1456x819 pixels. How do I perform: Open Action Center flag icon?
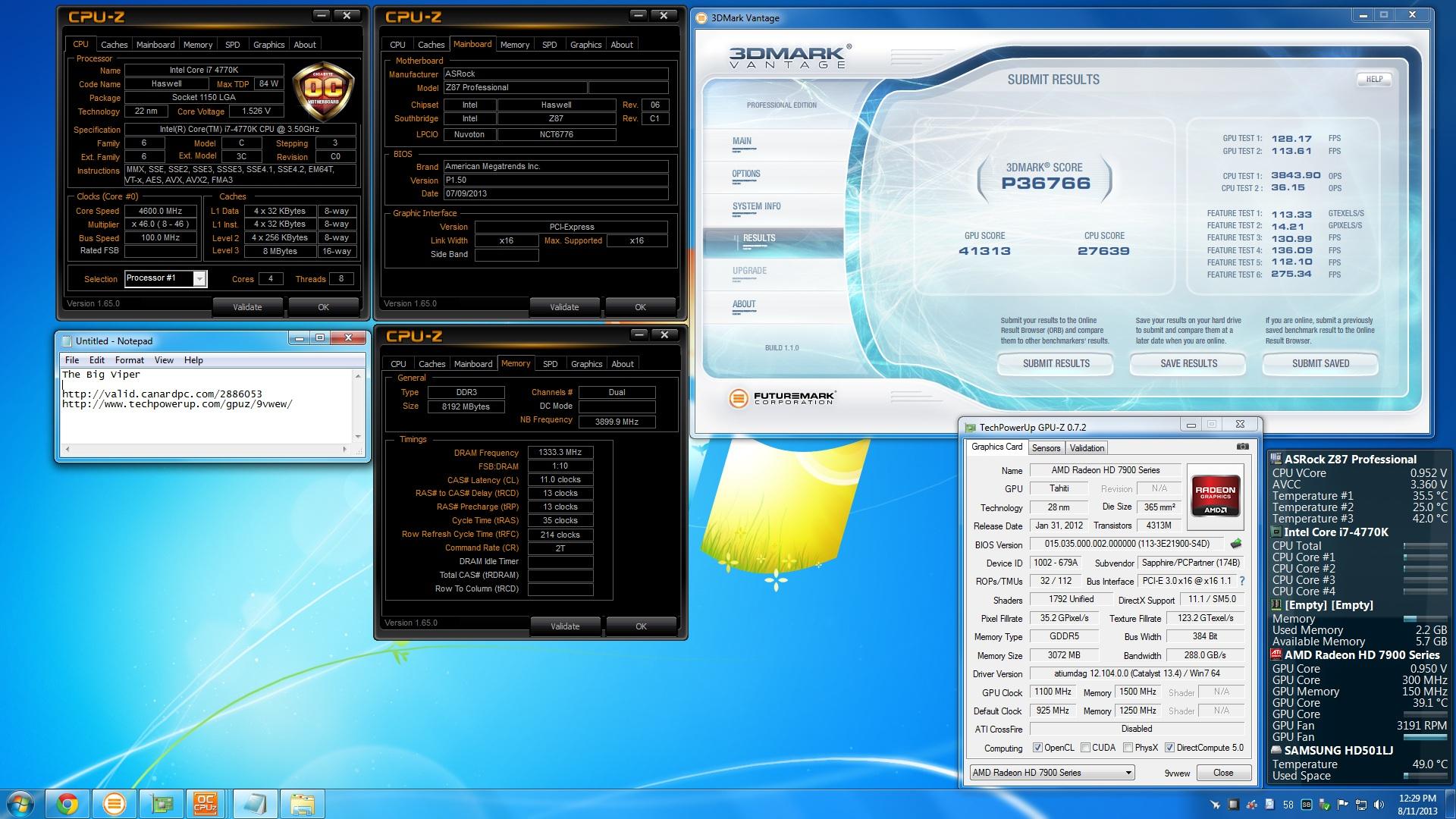[1343, 805]
